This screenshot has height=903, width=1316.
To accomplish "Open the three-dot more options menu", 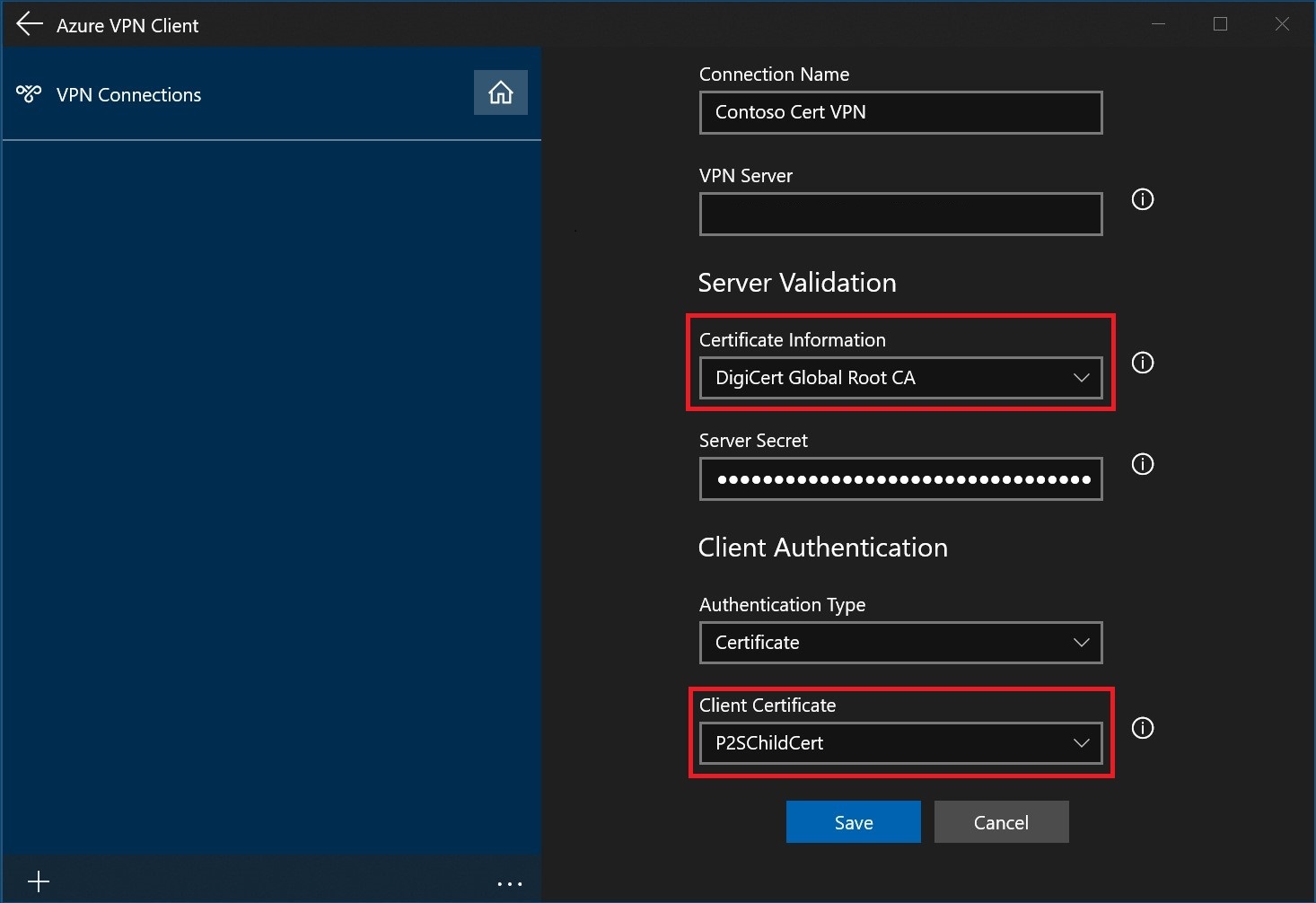I will tap(510, 884).
